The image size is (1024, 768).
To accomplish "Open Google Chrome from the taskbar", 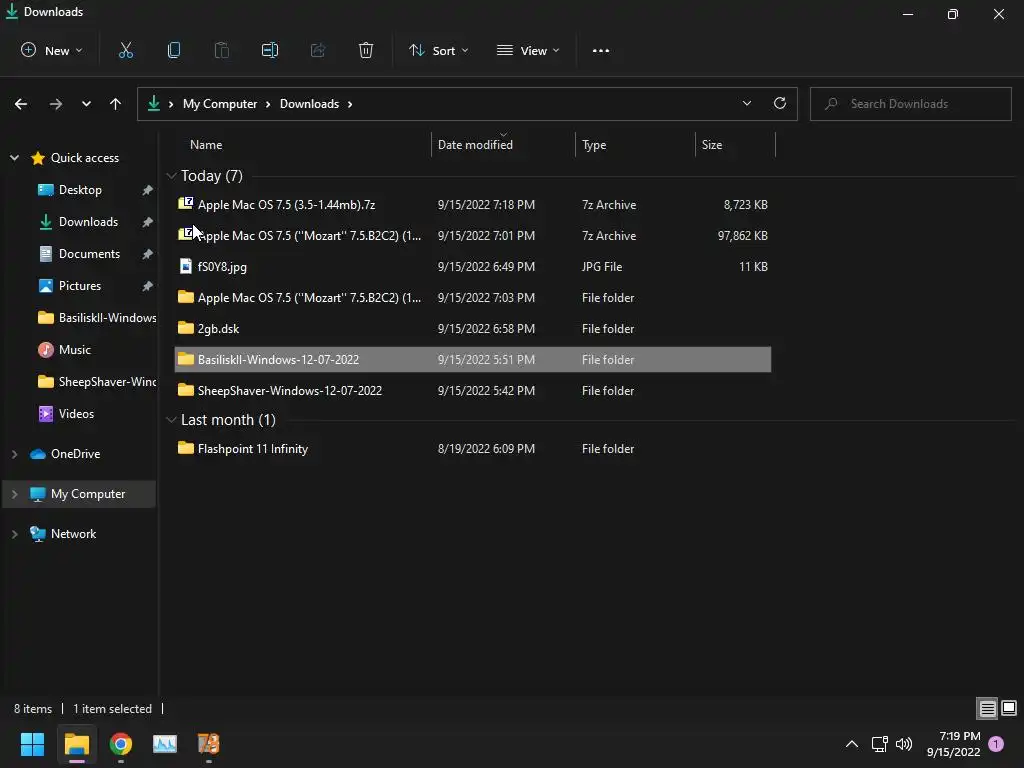I will tap(121, 744).
